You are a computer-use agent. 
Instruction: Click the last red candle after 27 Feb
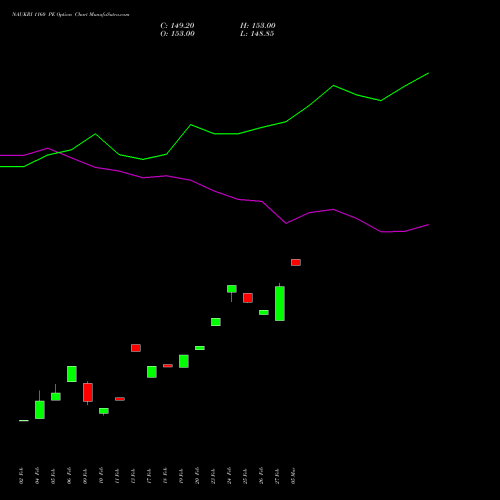coord(296,262)
